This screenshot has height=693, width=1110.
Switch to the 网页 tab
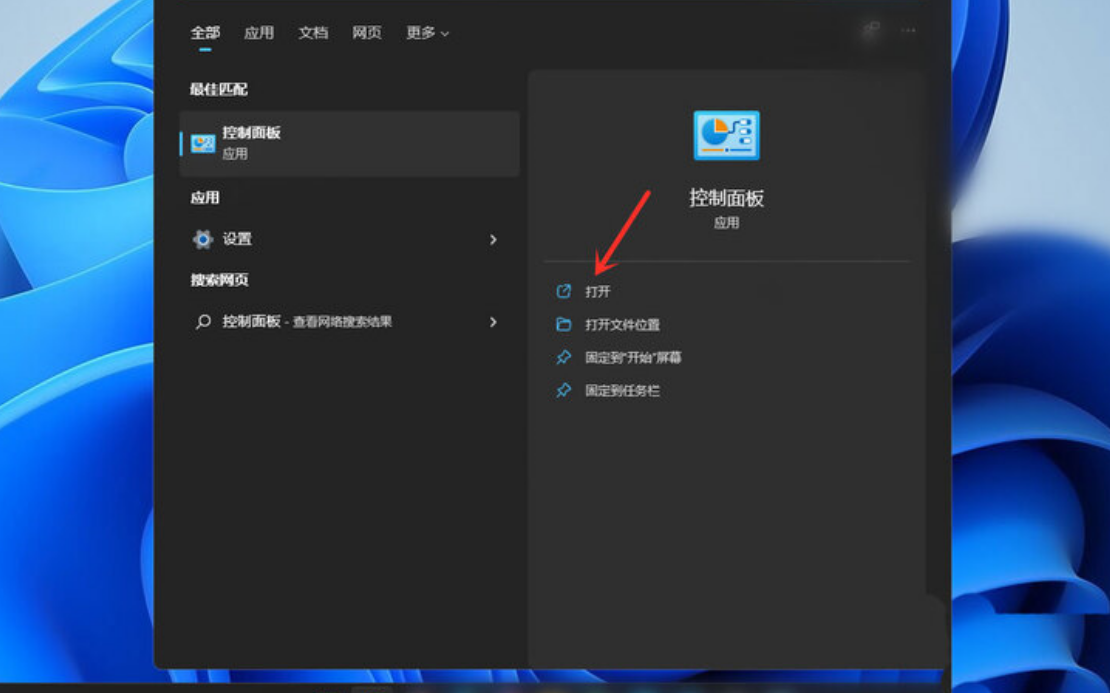[x=367, y=32]
